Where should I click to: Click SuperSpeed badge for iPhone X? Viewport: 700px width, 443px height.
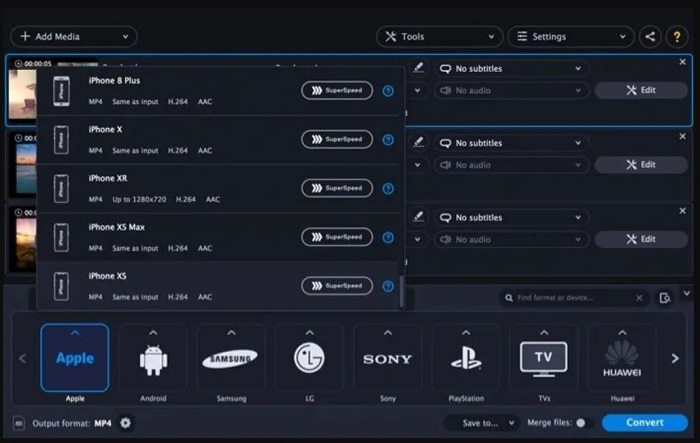(337, 139)
